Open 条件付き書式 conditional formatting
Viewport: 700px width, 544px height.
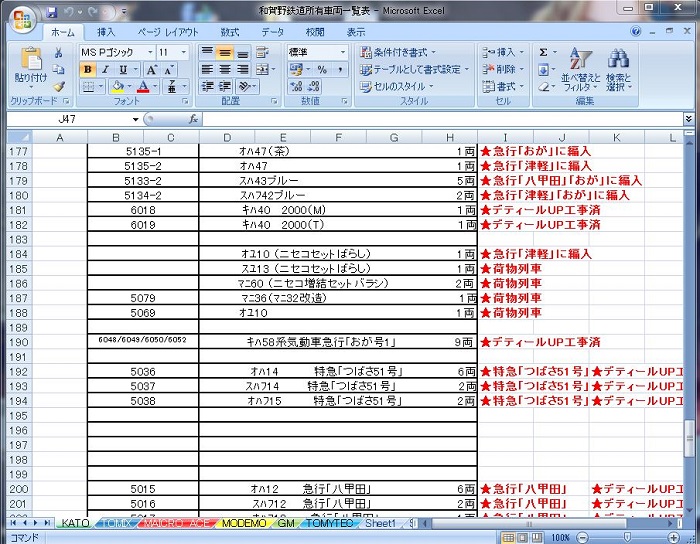[398, 52]
